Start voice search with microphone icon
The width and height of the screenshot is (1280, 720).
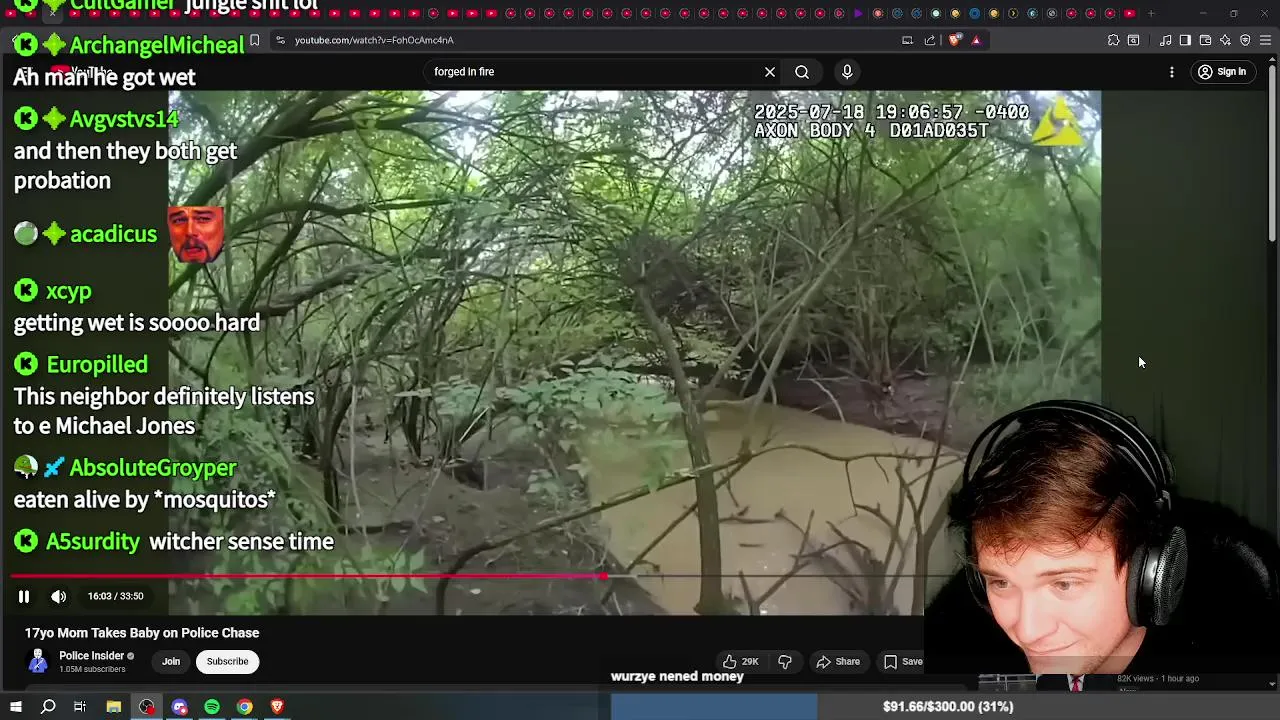click(x=847, y=72)
